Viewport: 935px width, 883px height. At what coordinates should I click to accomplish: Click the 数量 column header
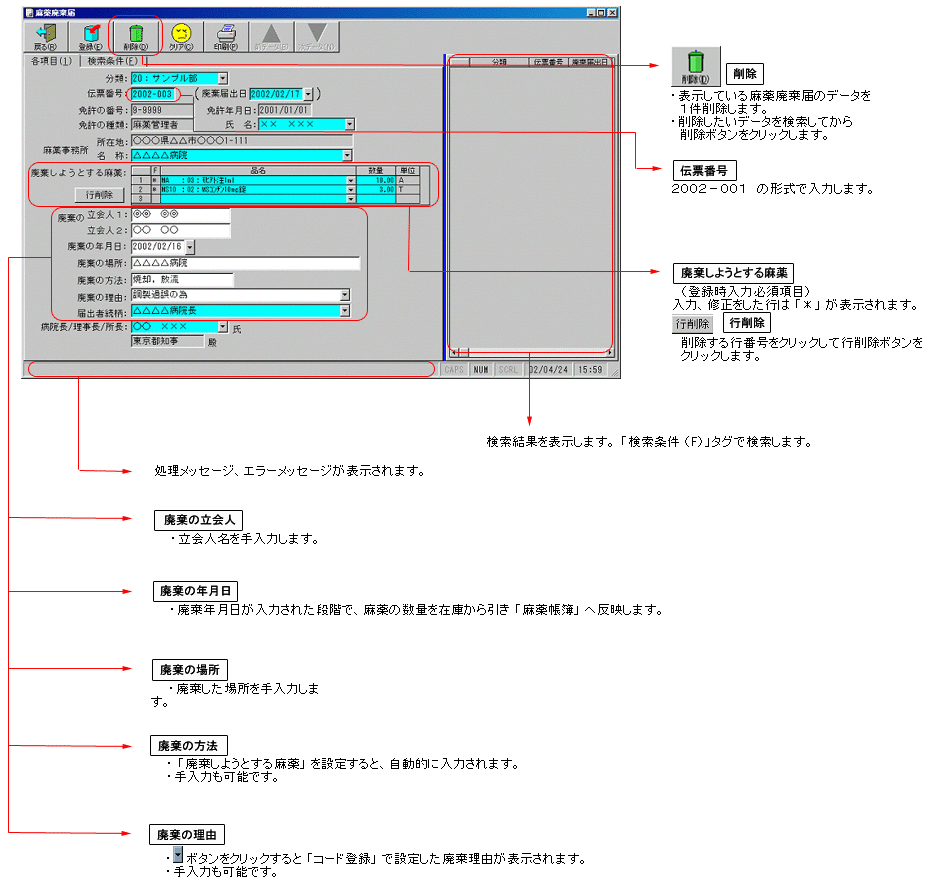point(376,171)
